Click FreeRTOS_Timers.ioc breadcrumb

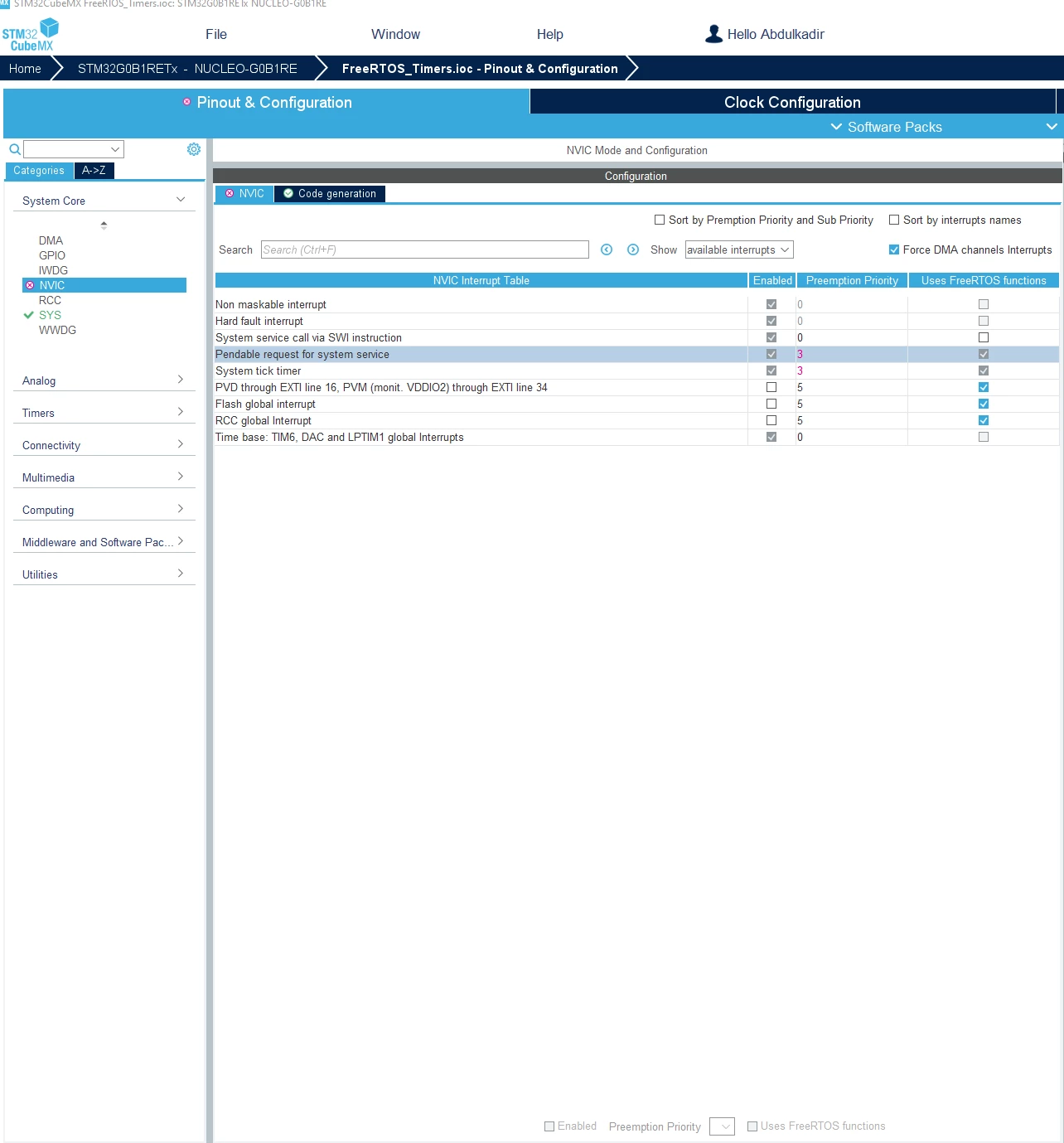coord(480,69)
